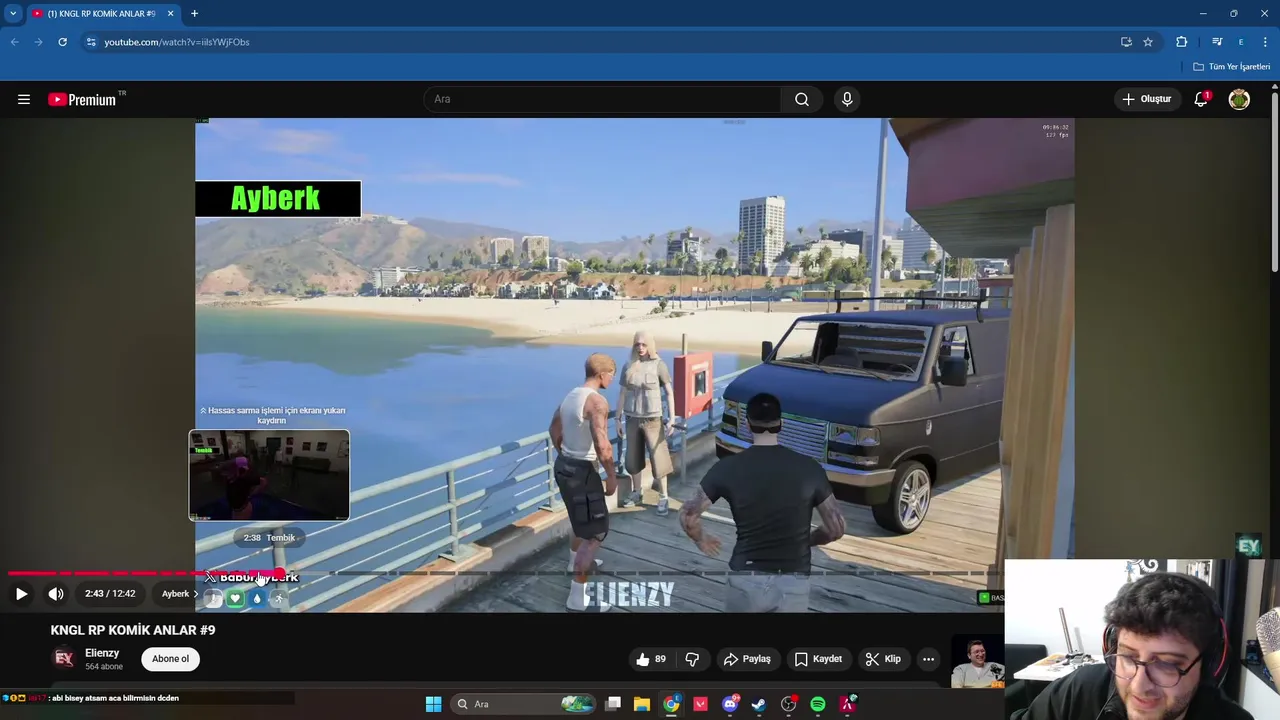Click the video title KNGL RP KOMİK ANLAR #9

click(x=133, y=630)
